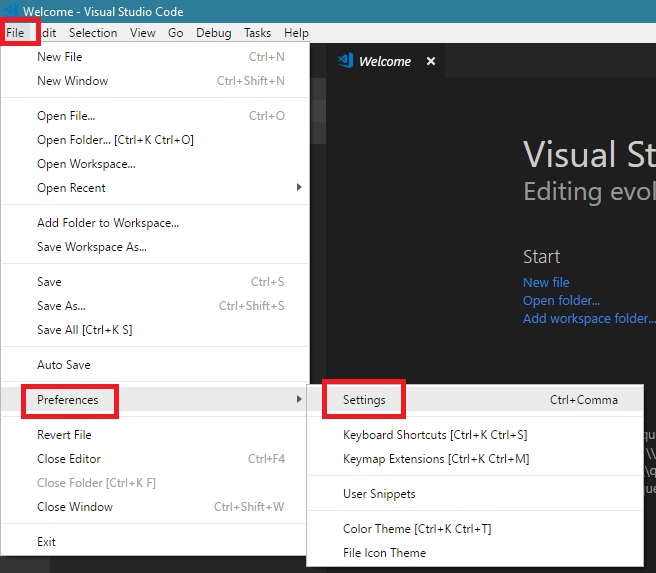Viewport: 656px width, 573px height.
Task: Click the VS Code icon on Welcome tab
Action: pos(345,61)
